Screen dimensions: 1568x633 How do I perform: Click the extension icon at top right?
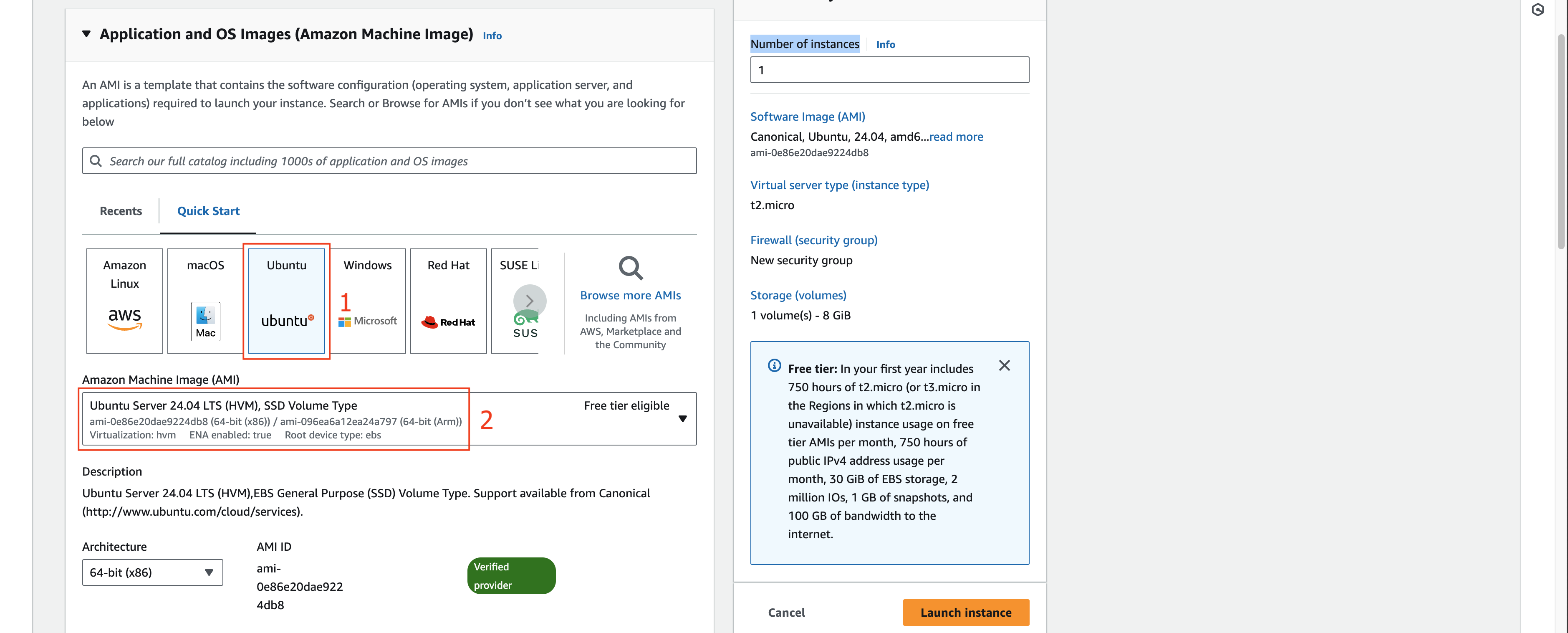click(x=1538, y=9)
